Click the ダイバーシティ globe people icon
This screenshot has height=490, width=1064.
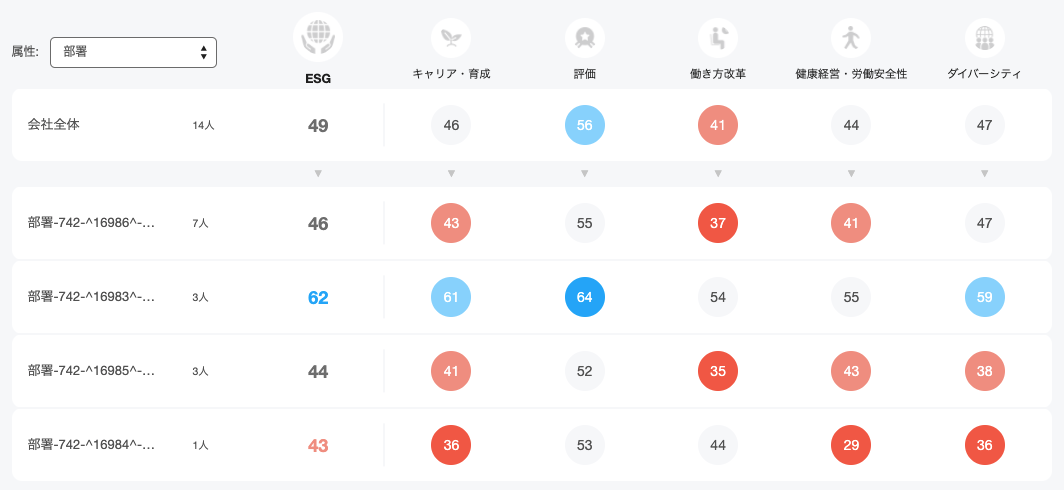[x=985, y=38]
